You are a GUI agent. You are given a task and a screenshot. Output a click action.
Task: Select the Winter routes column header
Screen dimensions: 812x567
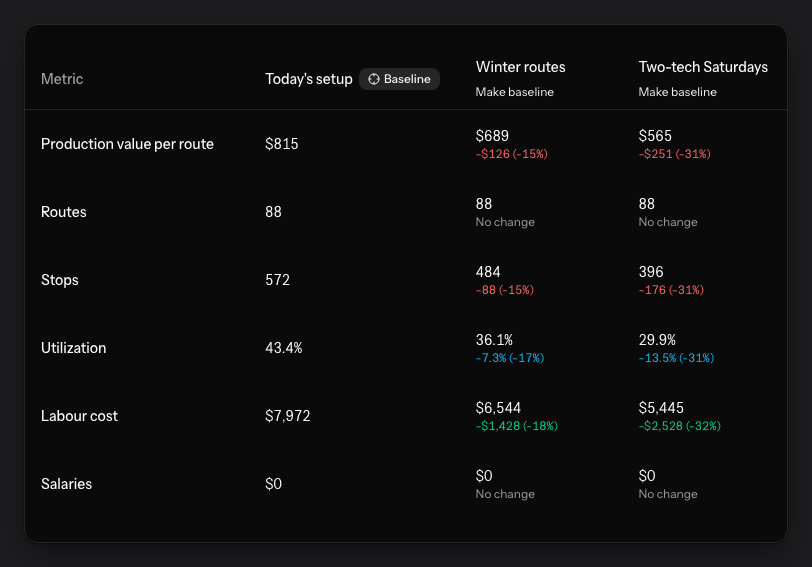[520, 67]
